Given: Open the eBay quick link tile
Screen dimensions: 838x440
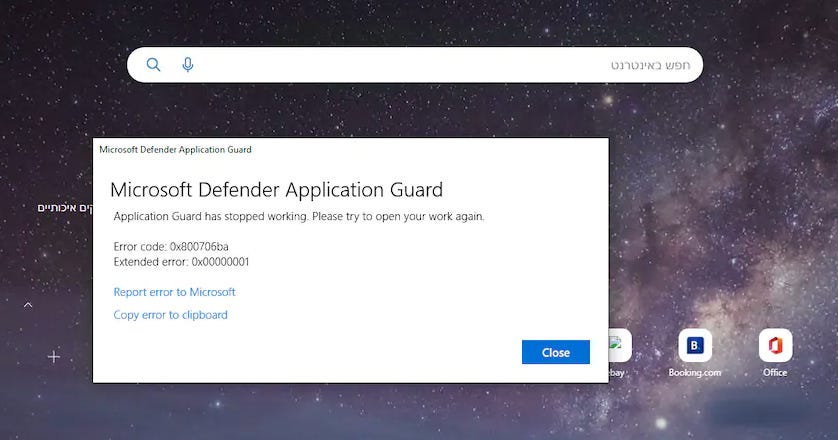Looking at the screenshot, I should 620,345.
